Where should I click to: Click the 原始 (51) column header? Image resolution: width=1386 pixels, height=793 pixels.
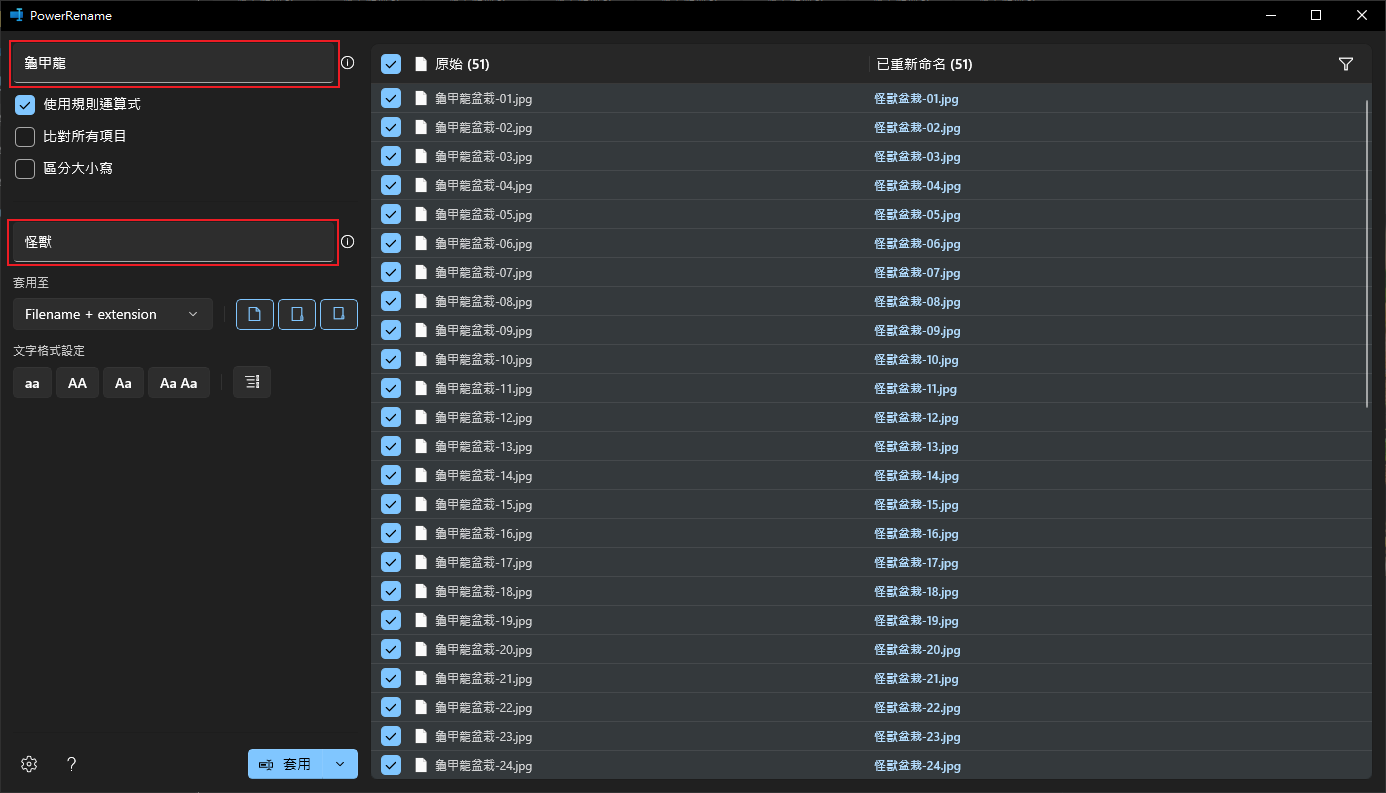(x=462, y=64)
